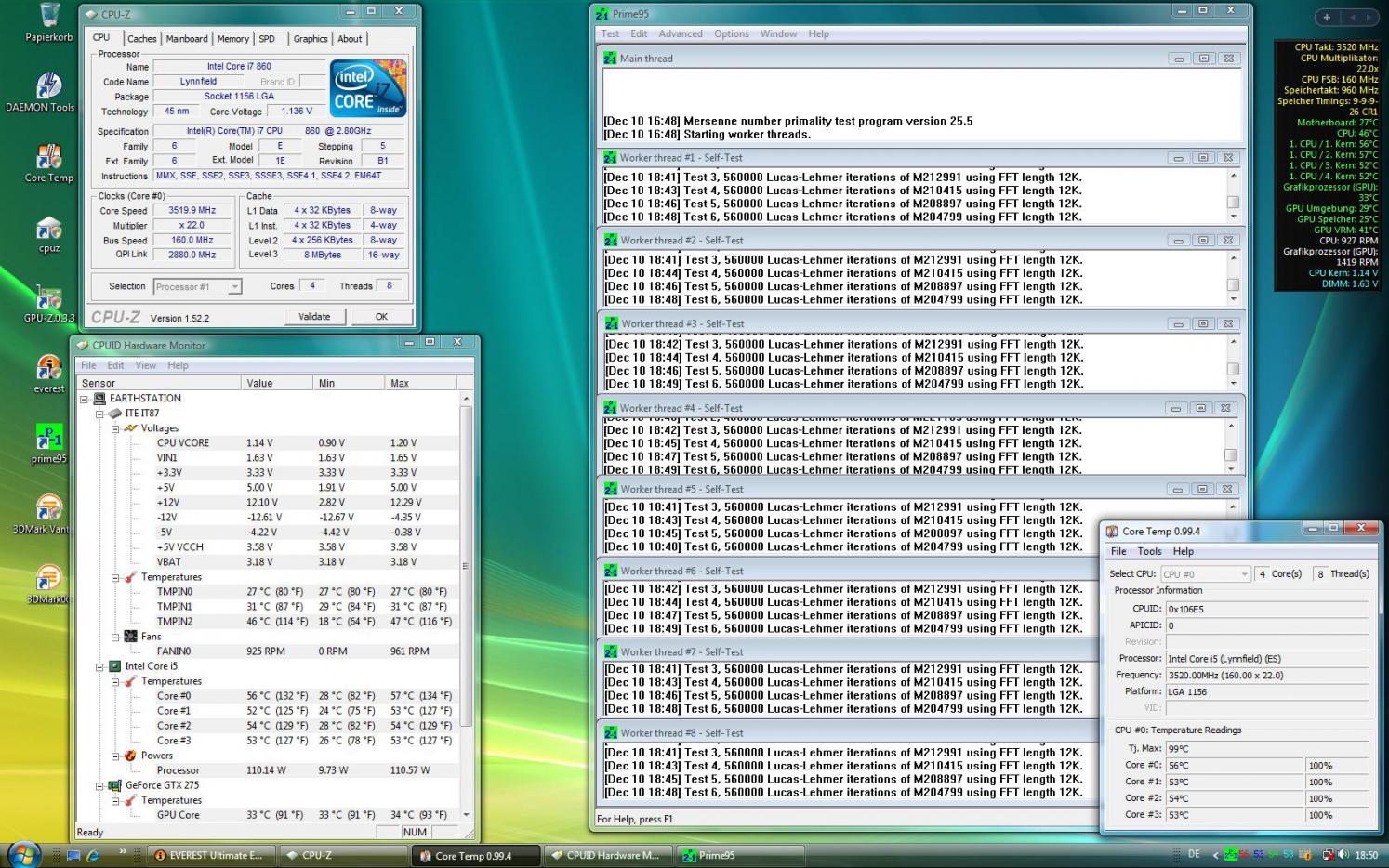Click the Prime95 title bar icon

coord(602,14)
